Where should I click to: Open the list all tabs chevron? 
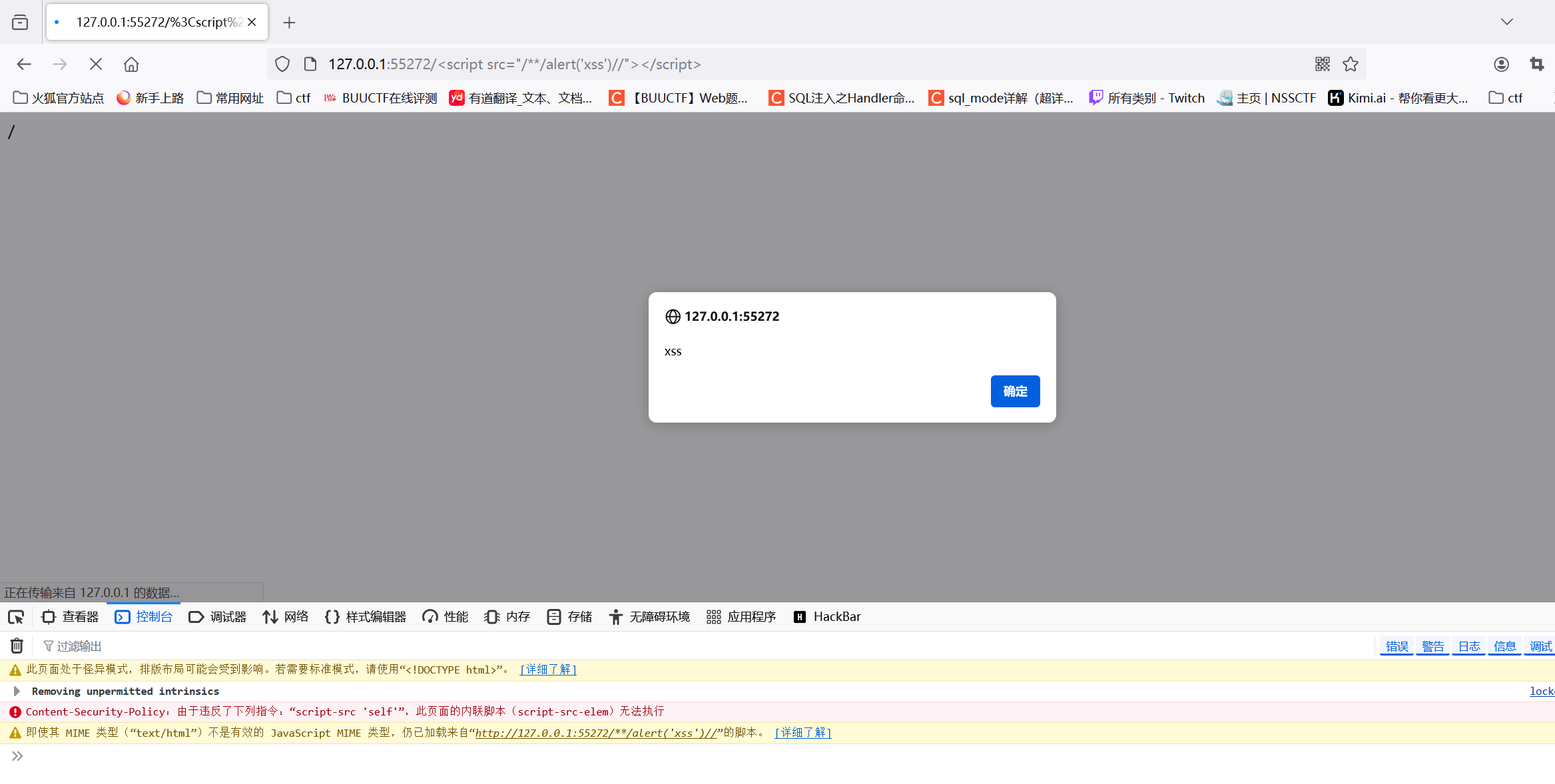coord(1507,22)
